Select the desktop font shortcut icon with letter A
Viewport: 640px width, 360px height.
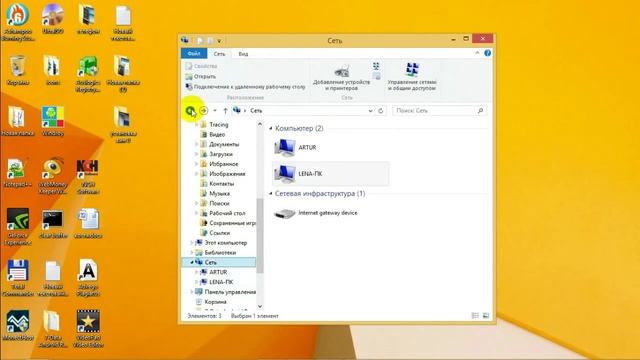pos(88,278)
